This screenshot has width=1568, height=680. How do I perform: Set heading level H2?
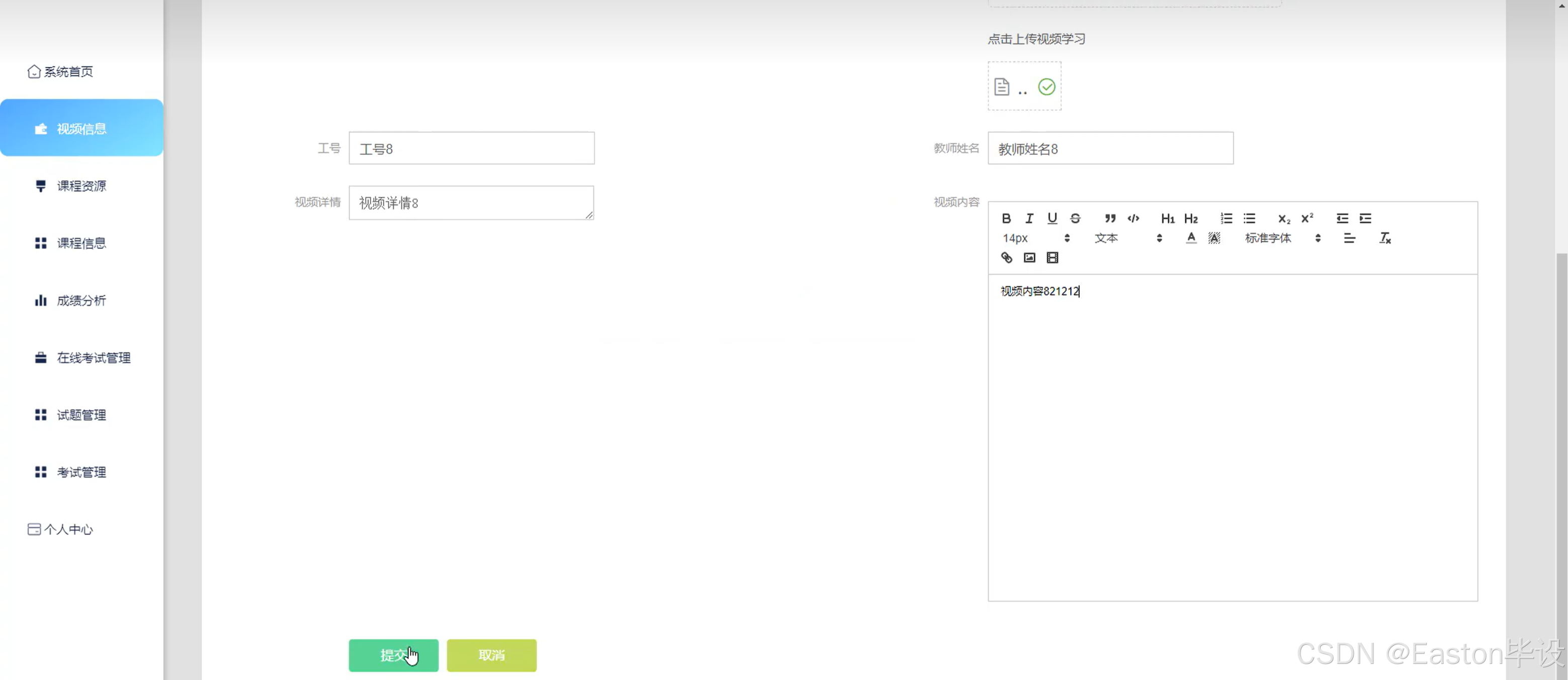coord(1191,219)
